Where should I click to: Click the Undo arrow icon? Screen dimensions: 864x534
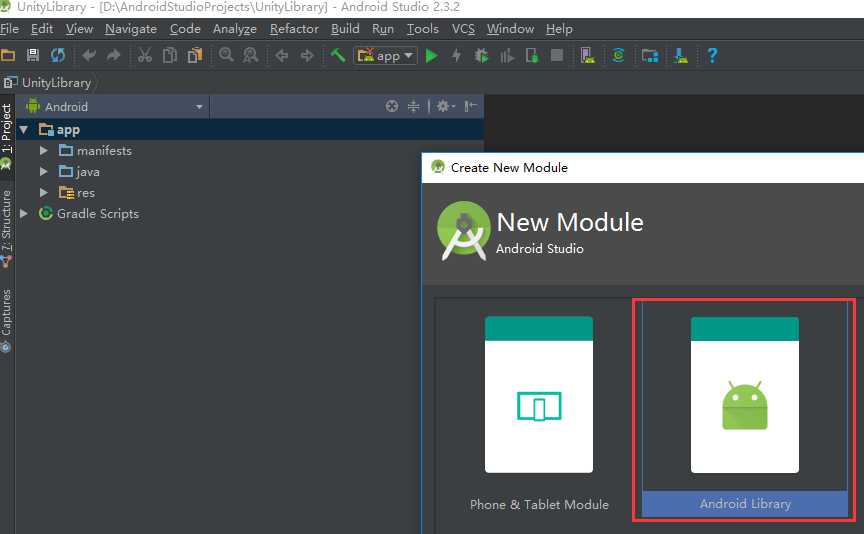point(89,55)
